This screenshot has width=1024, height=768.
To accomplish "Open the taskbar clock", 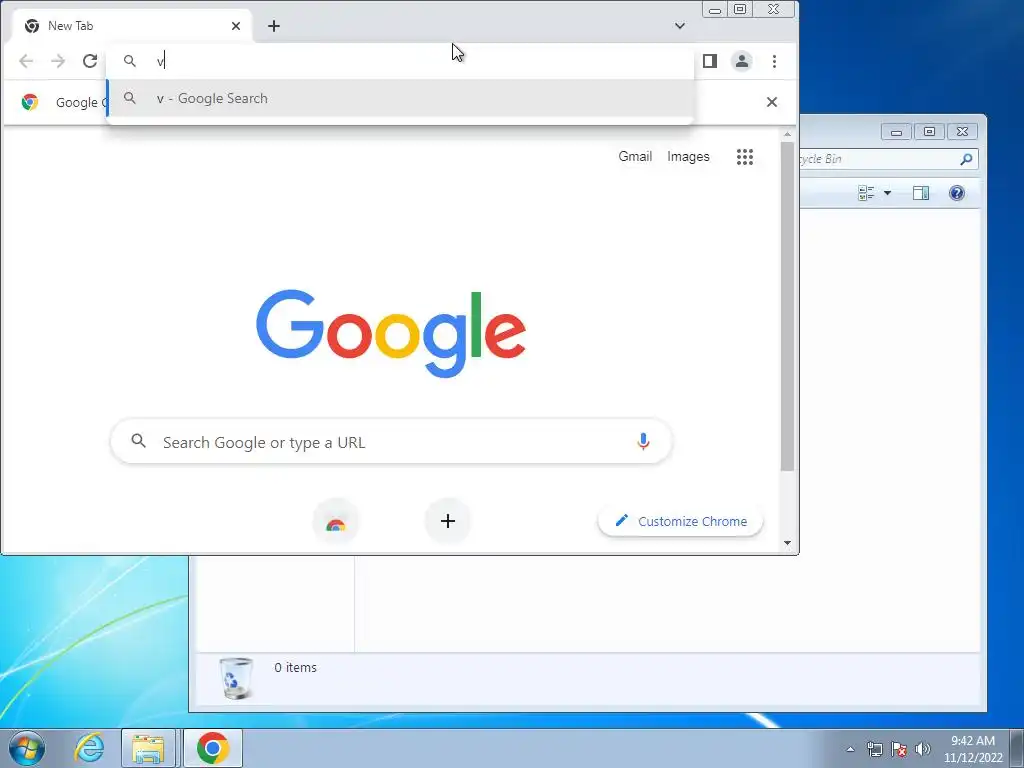I will [x=973, y=749].
